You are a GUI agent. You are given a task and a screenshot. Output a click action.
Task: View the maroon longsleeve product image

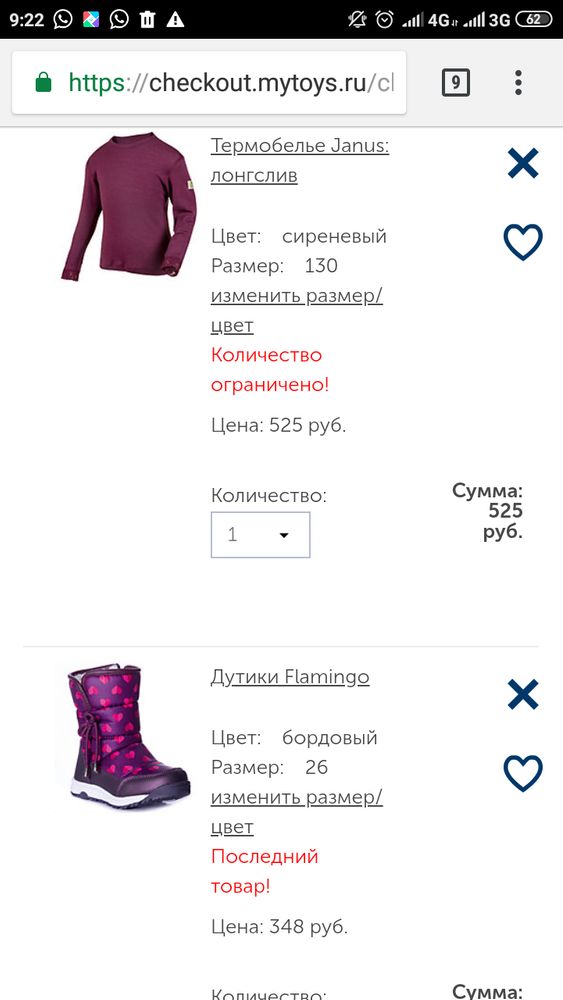click(129, 207)
